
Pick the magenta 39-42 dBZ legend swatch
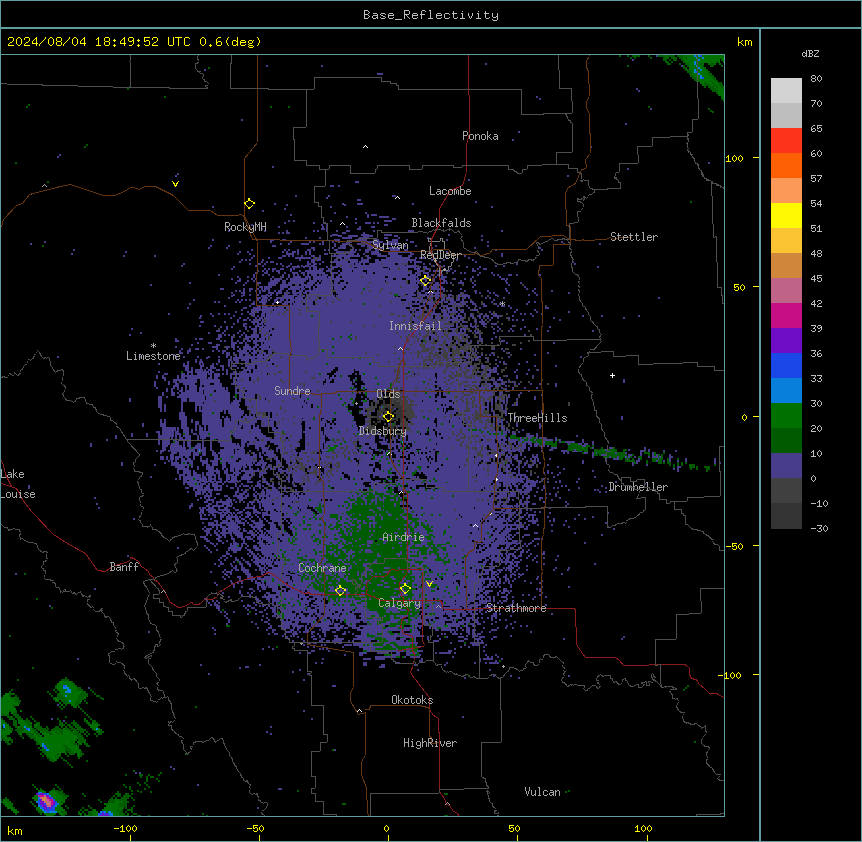[786, 315]
